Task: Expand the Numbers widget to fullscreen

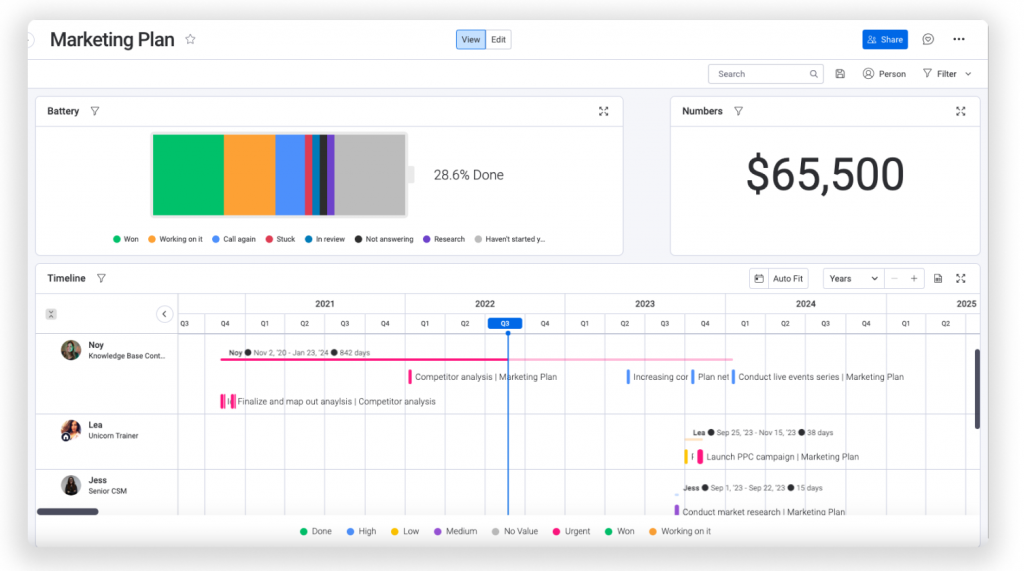Action: (960, 112)
